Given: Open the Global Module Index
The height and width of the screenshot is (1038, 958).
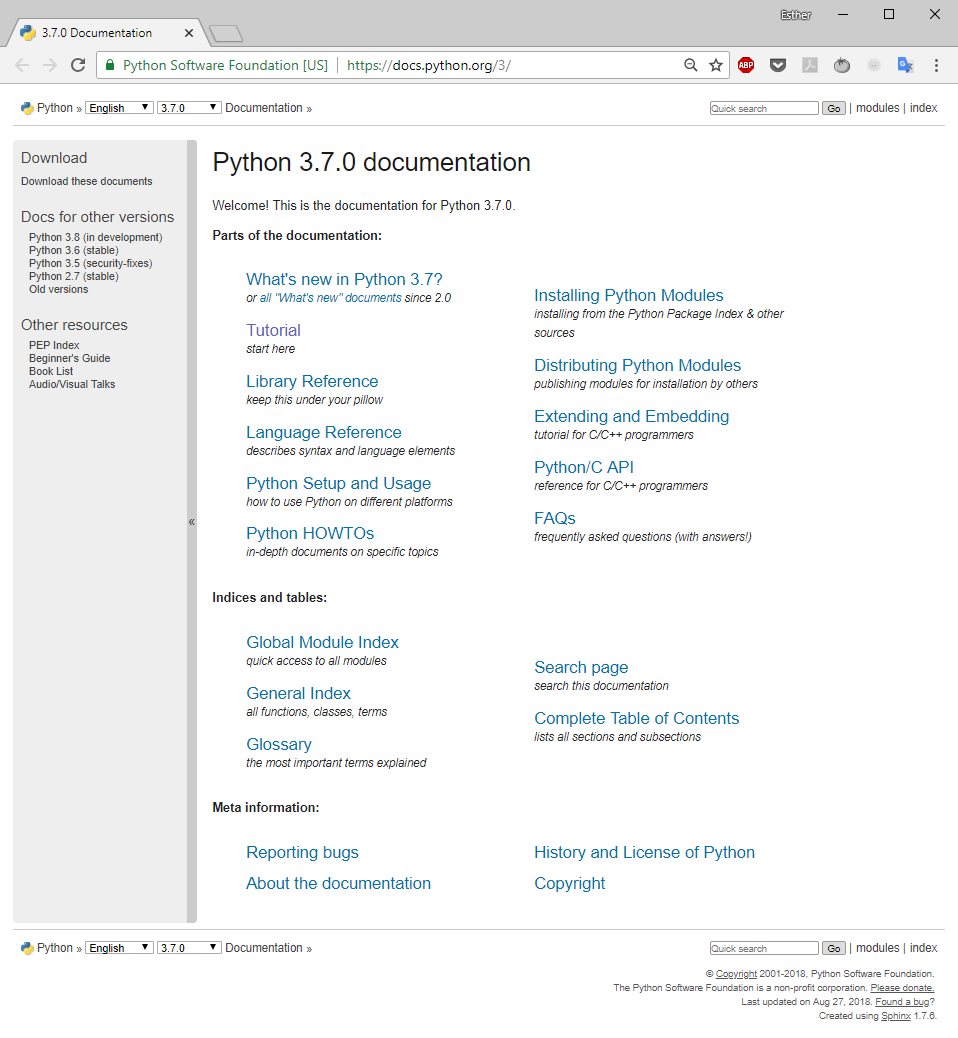Looking at the screenshot, I should (x=322, y=642).
